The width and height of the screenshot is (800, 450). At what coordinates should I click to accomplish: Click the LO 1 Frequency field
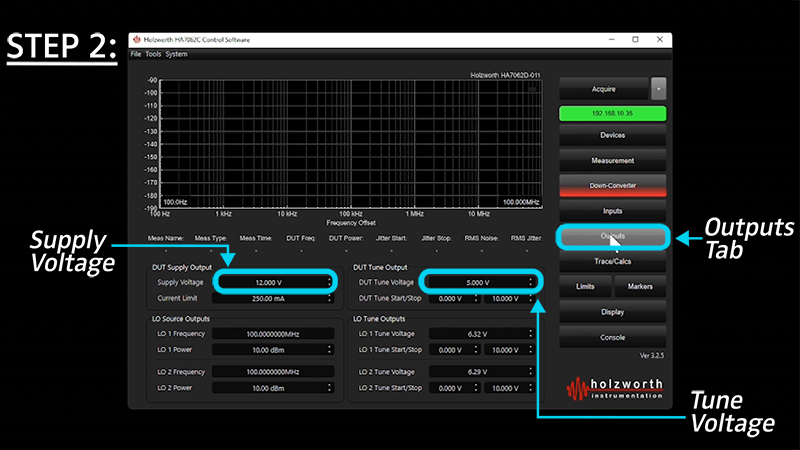point(273,334)
